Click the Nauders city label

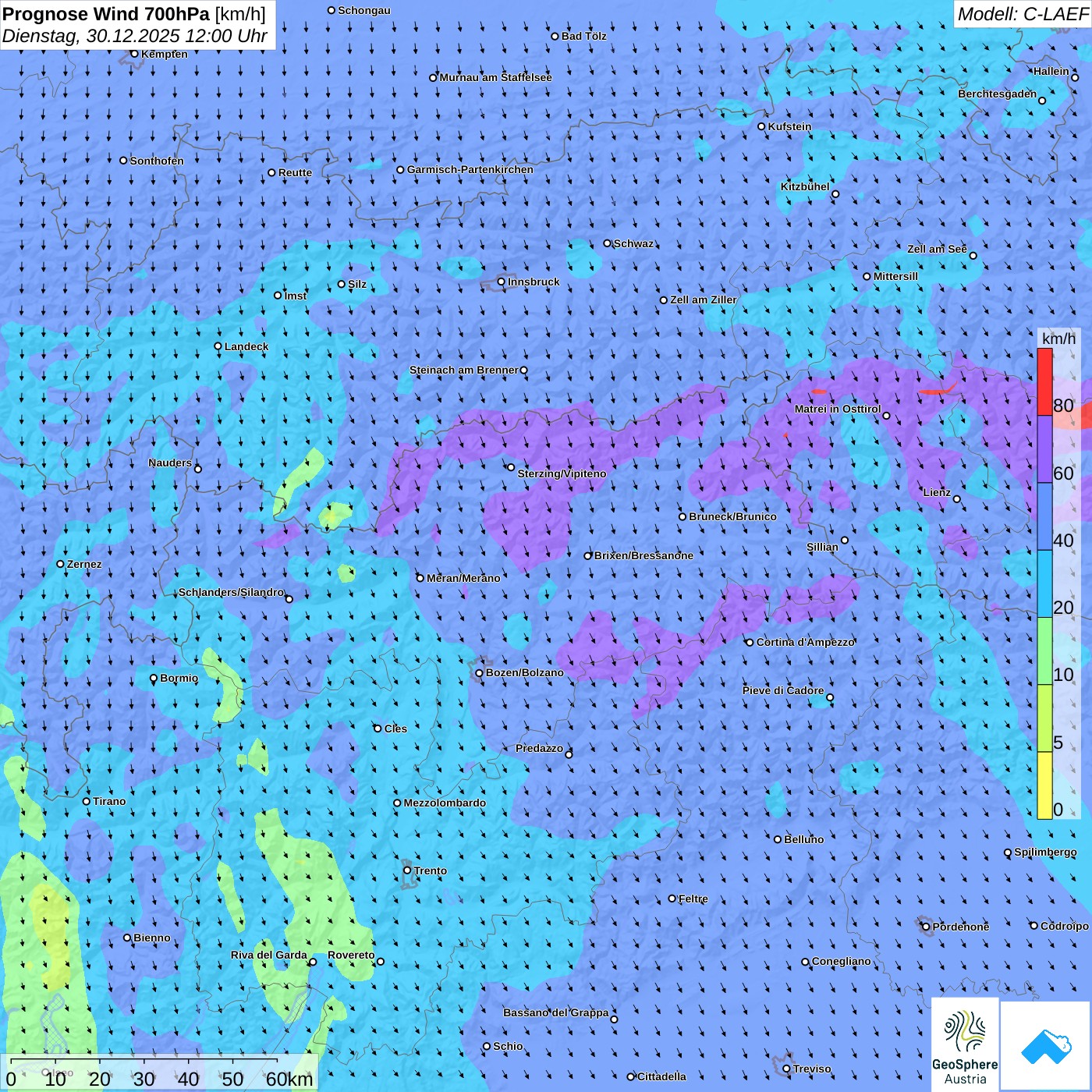(170, 463)
